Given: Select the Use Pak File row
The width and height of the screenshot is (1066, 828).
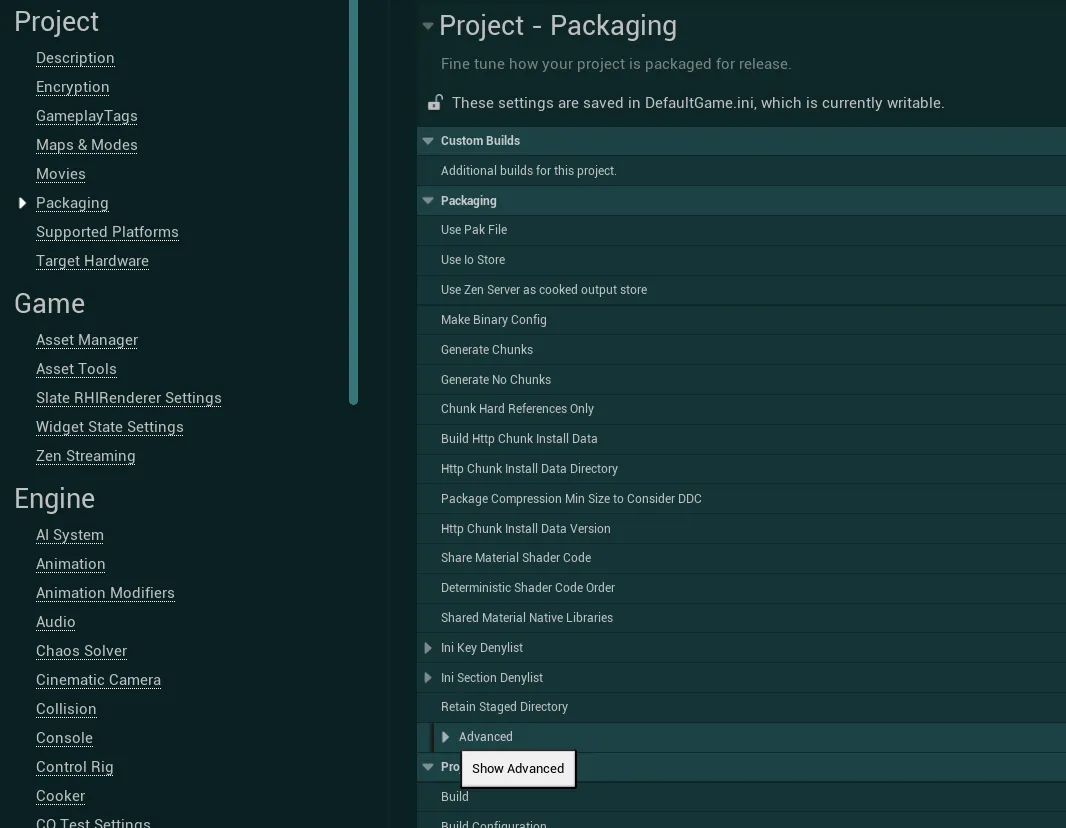Looking at the screenshot, I should (741, 230).
